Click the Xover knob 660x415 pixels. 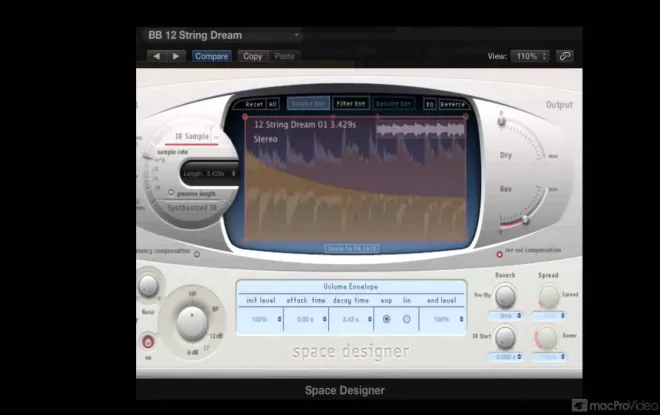tap(546, 337)
